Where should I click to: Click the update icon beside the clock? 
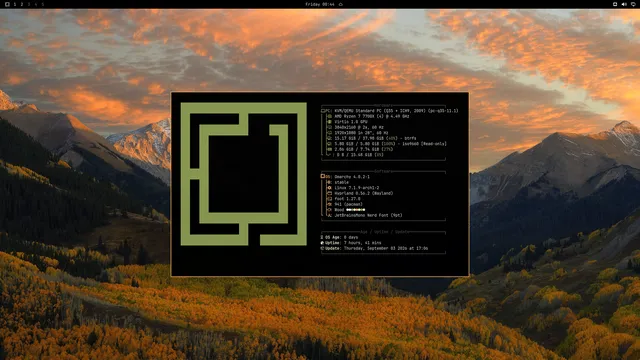click(x=341, y=4)
